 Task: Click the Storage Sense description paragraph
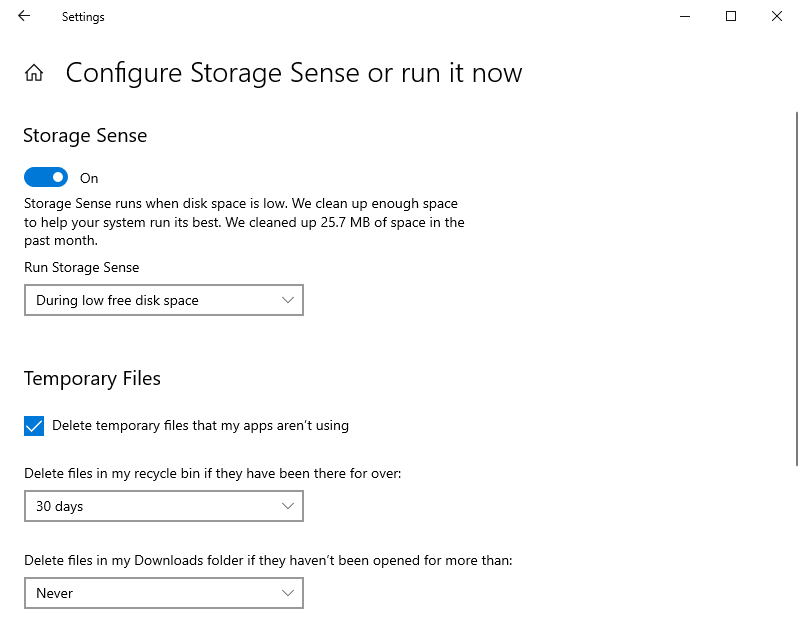243,221
